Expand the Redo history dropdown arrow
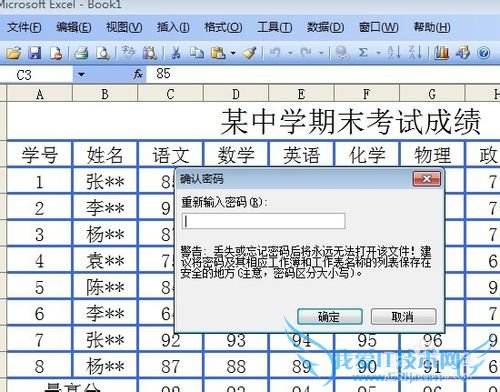 pyautogui.click(x=321, y=53)
